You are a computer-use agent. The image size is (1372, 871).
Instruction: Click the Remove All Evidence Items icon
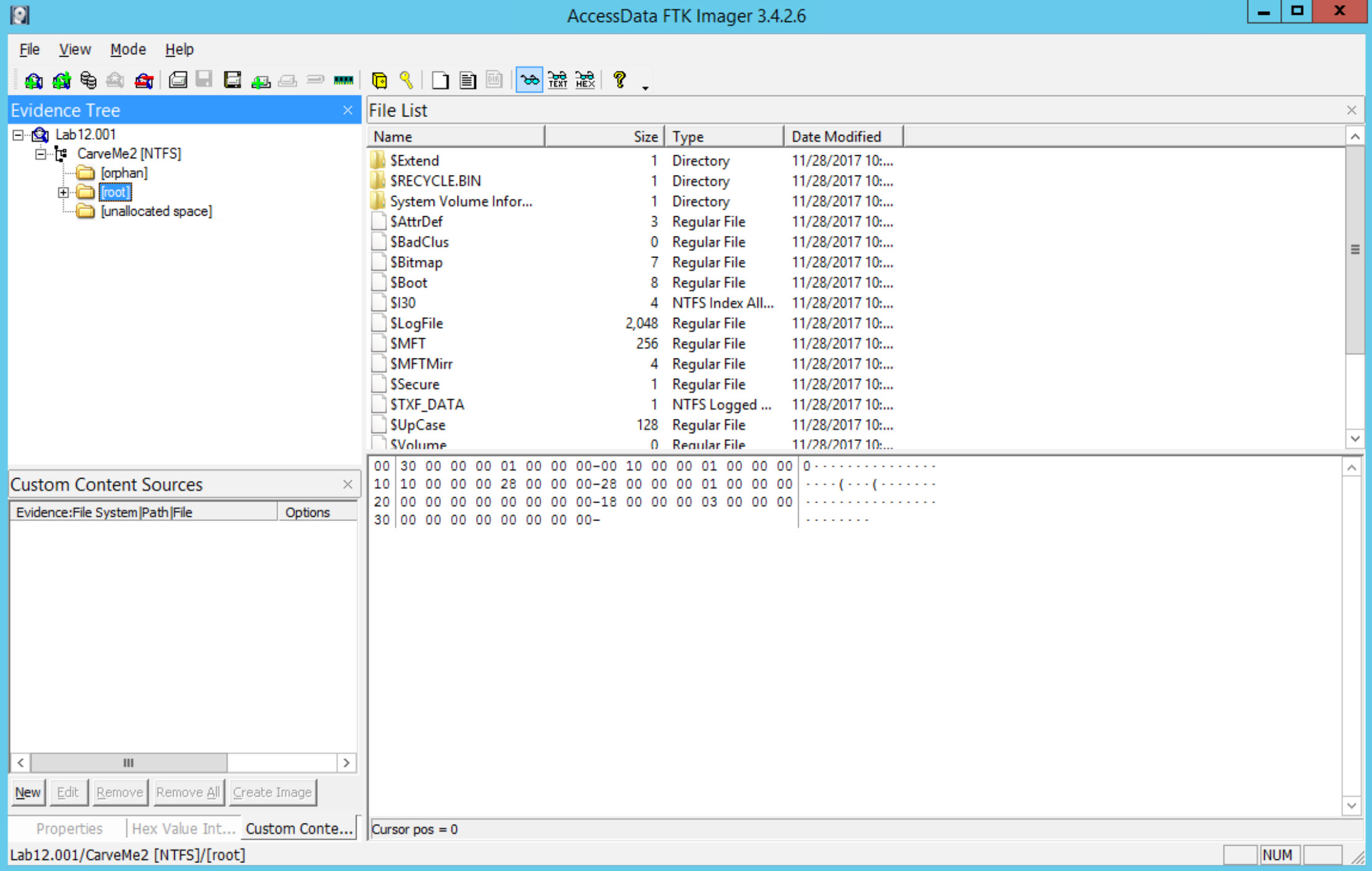[143, 80]
